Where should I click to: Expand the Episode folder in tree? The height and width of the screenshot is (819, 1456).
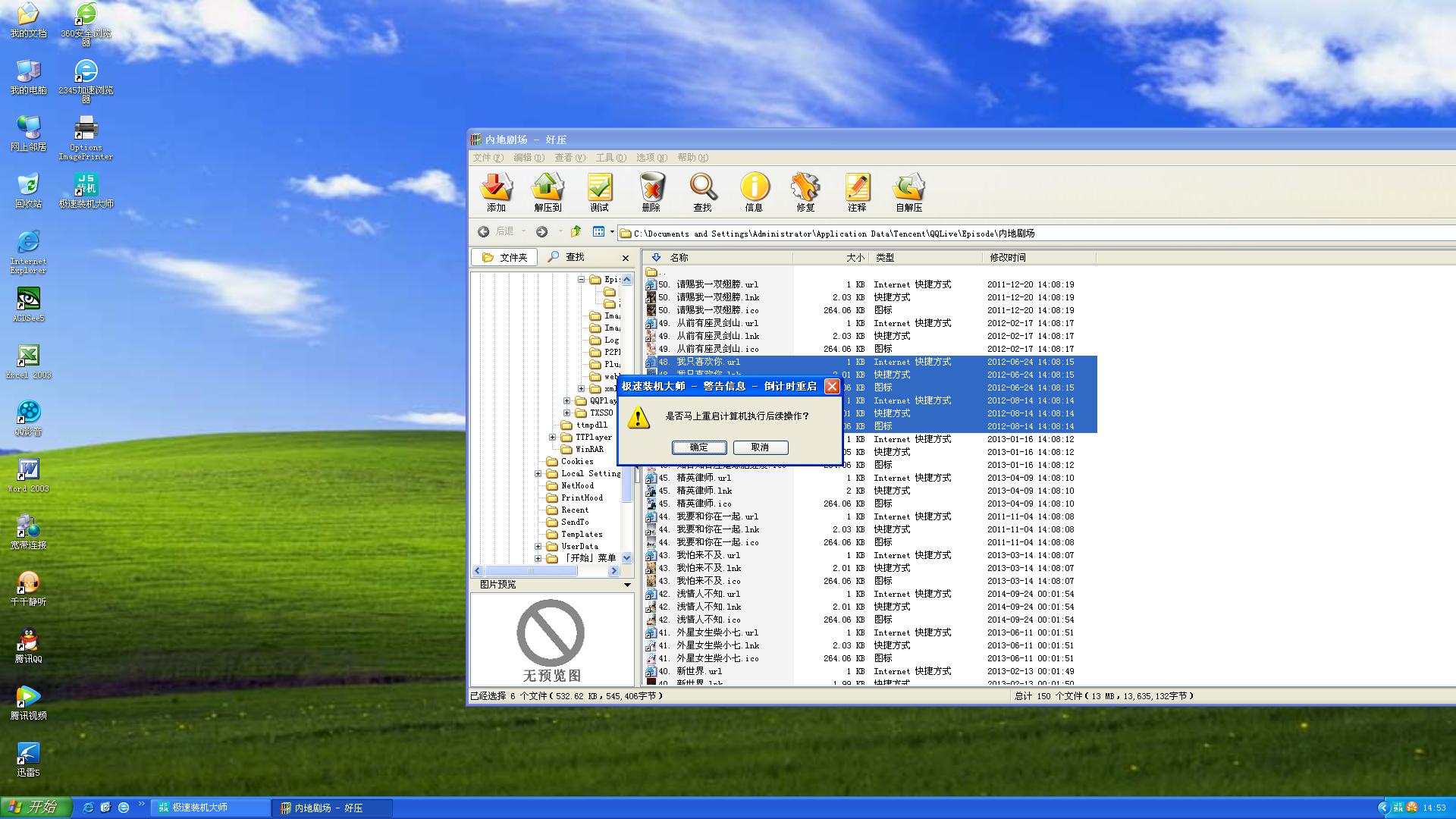coord(582,277)
